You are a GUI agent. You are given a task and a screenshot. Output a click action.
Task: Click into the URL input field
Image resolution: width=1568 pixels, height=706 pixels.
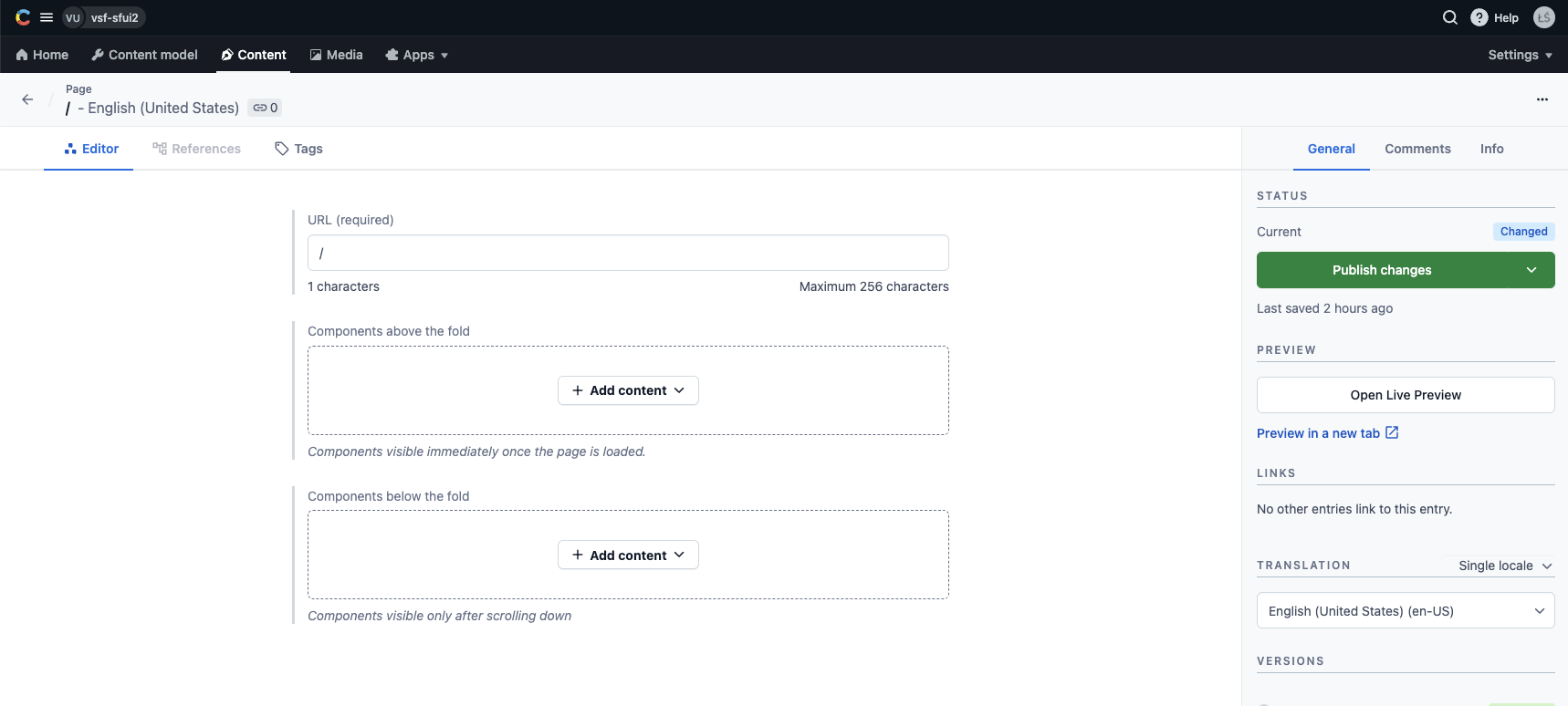[x=628, y=253]
